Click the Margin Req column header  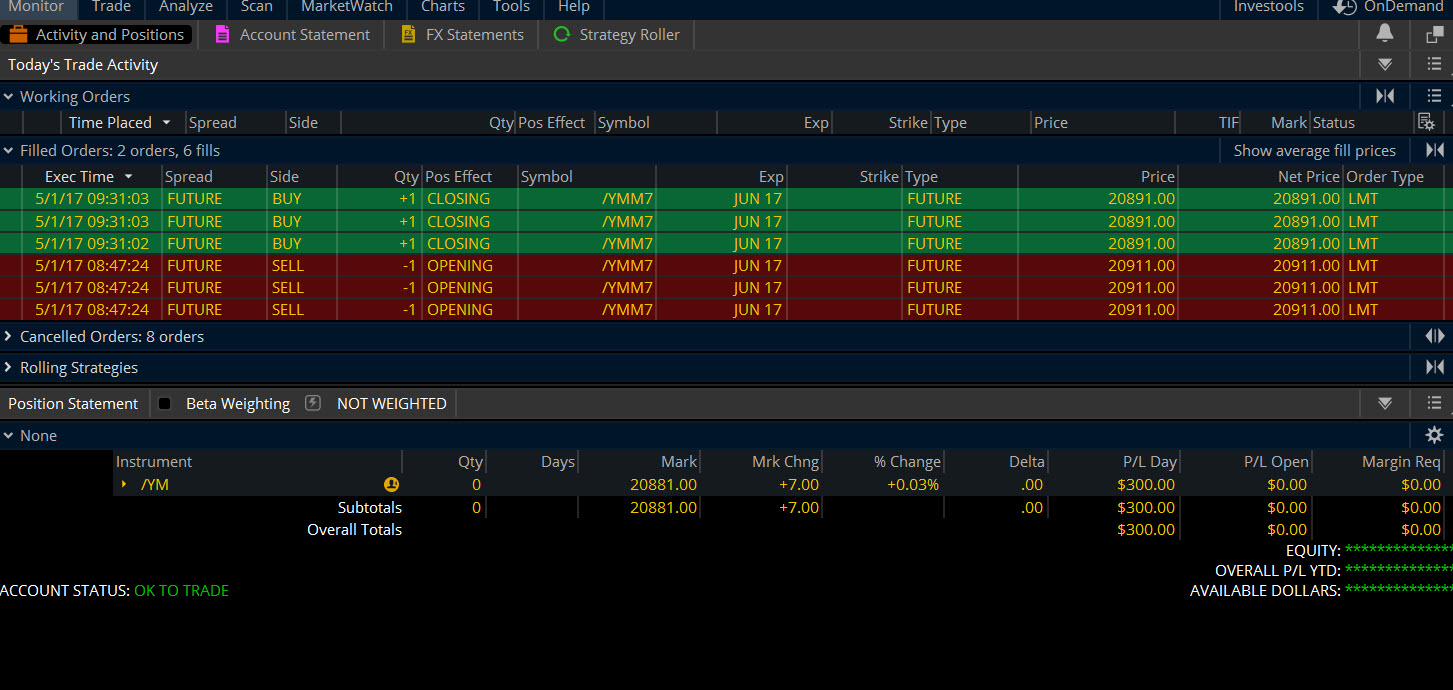pos(1401,461)
